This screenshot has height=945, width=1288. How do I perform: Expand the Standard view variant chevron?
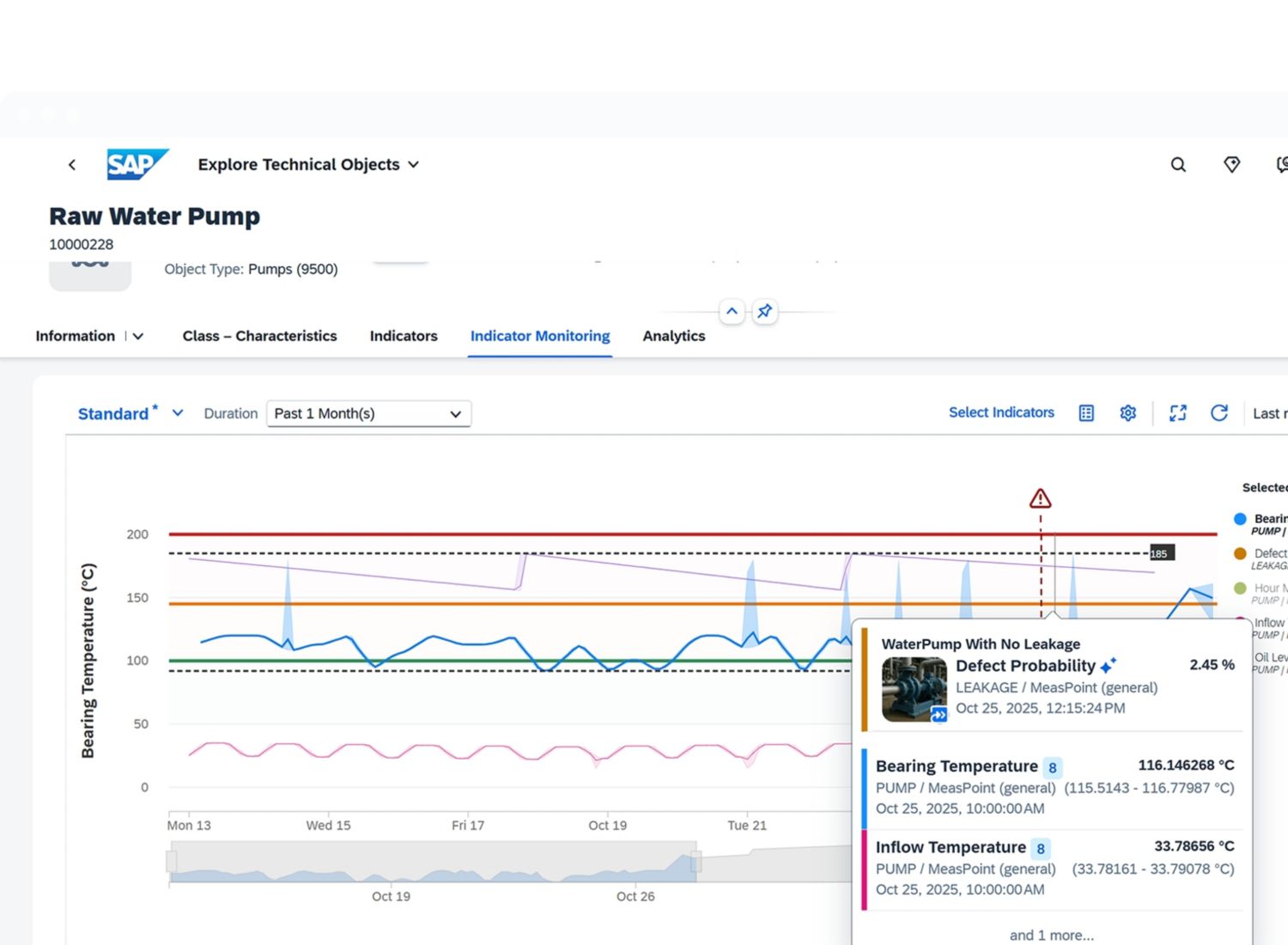pyautogui.click(x=178, y=413)
